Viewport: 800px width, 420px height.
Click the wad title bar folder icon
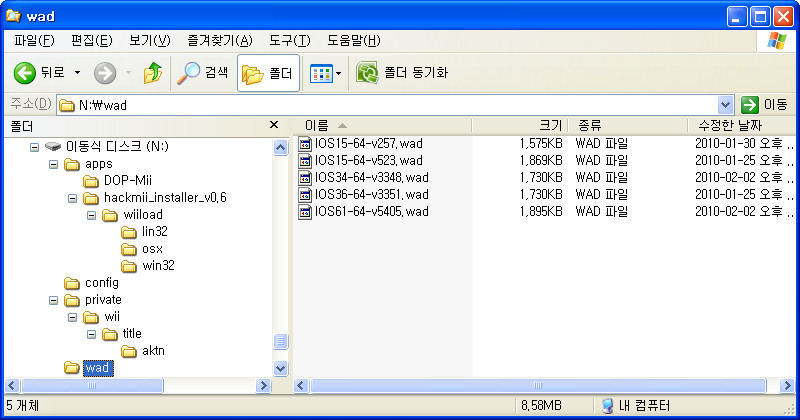[14, 16]
